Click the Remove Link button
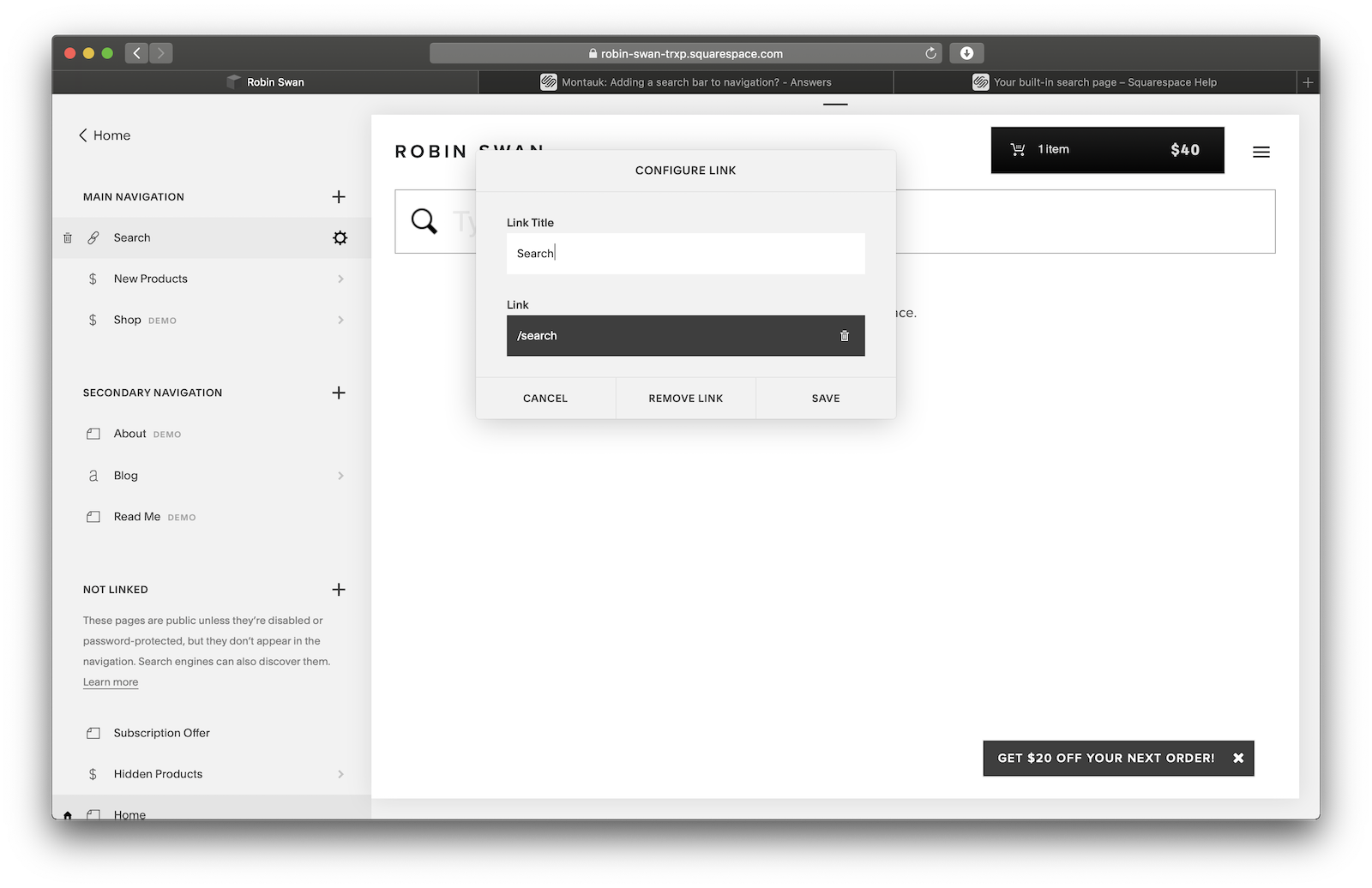Screen dimensions: 1372x888 click(x=685, y=399)
